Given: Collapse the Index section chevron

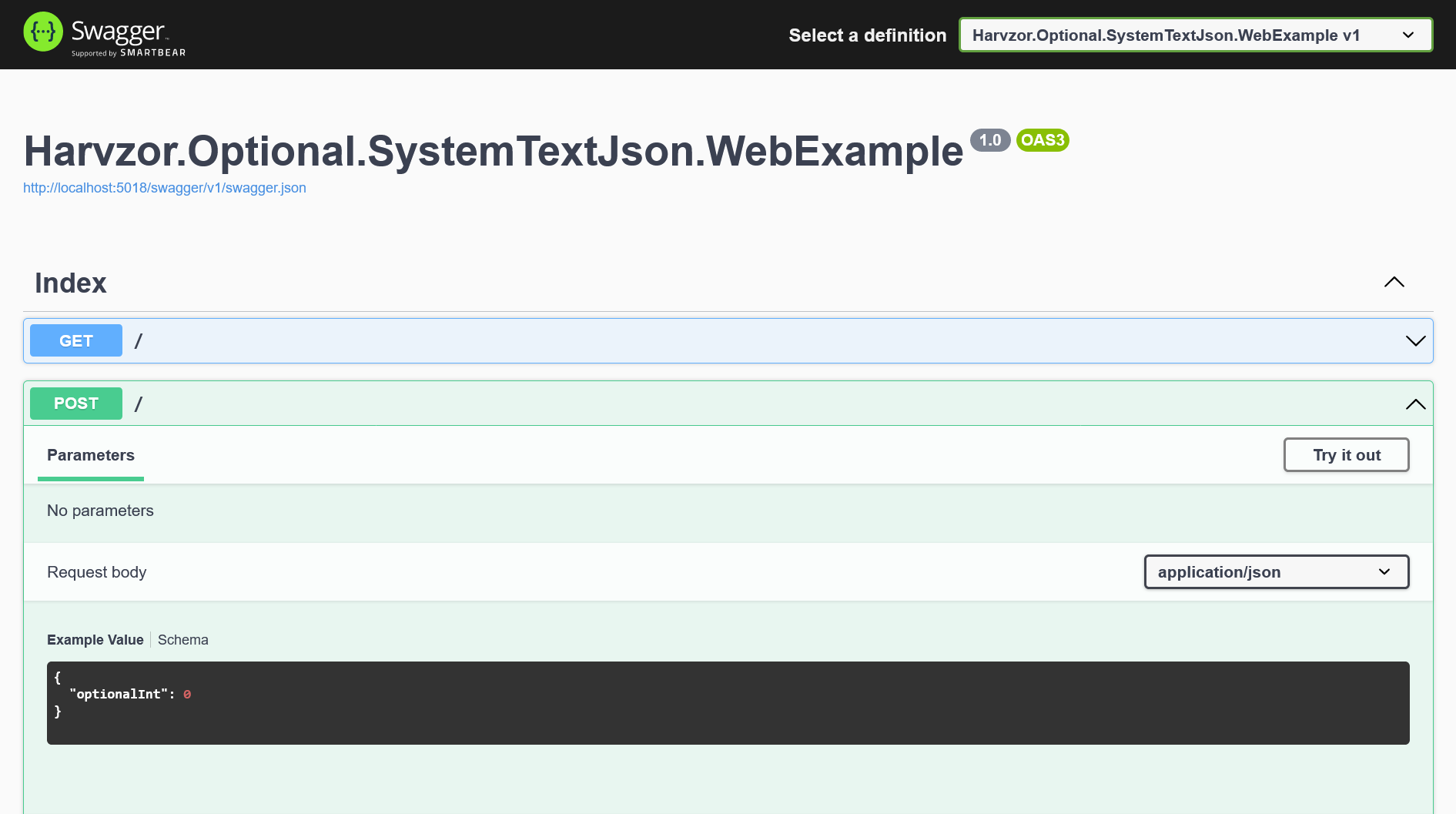Looking at the screenshot, I should [x=1394, y=283].
